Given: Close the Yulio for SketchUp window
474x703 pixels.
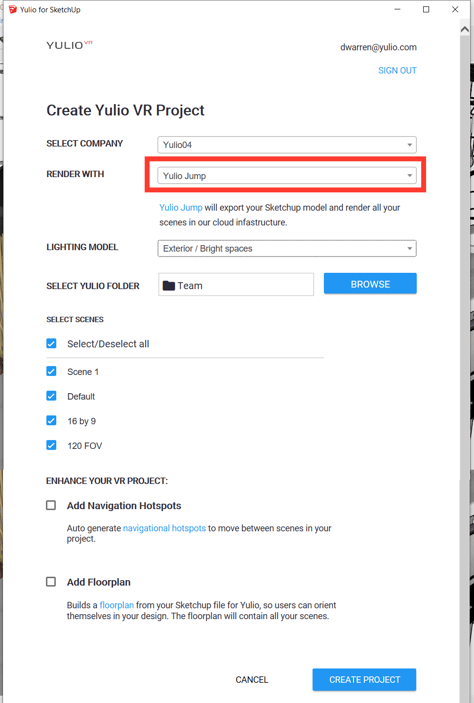Looking at the screenshot, I should [x=455, y=9].
